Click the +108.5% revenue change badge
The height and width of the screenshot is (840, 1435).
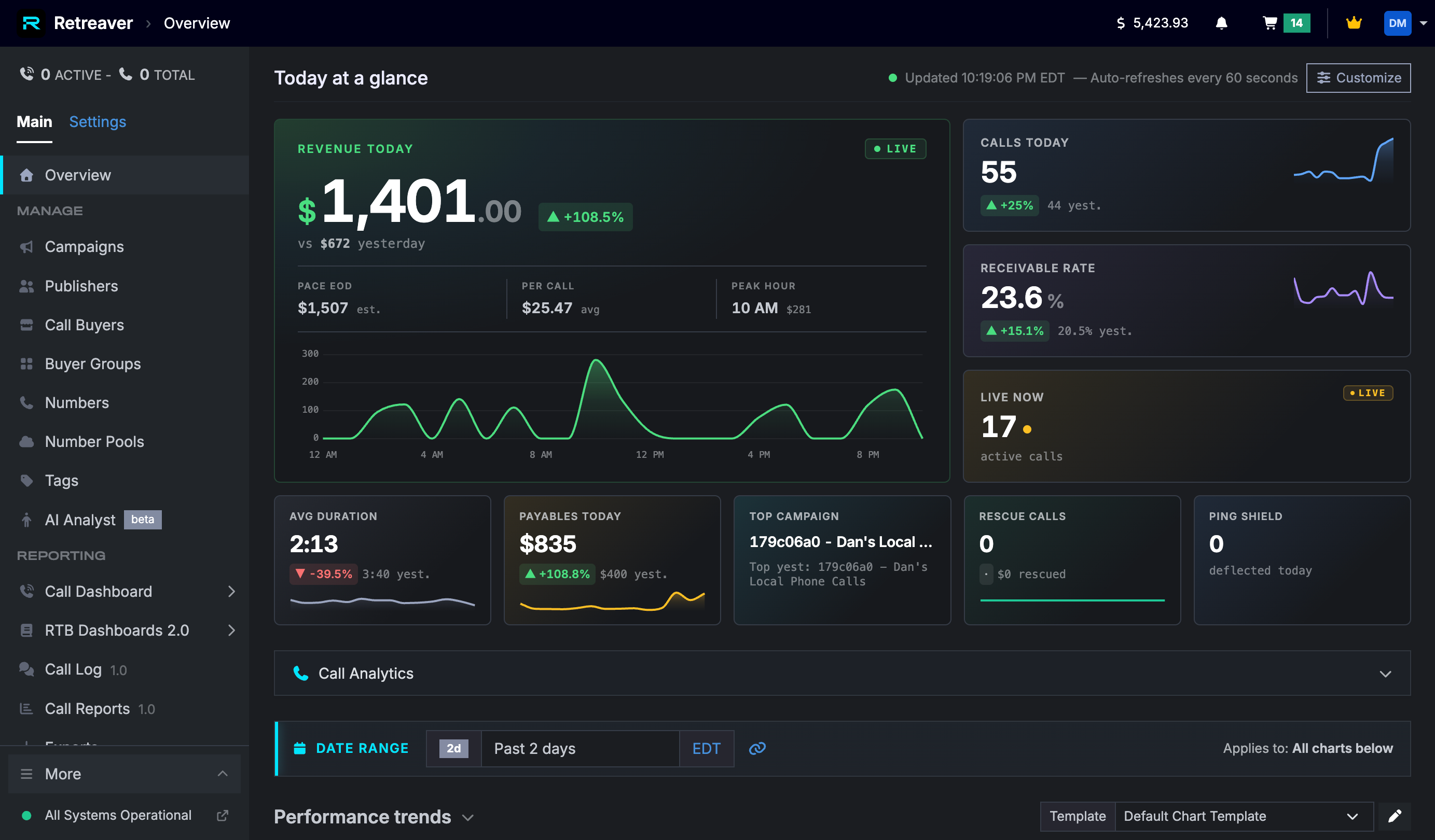click(x=585, y=217)
